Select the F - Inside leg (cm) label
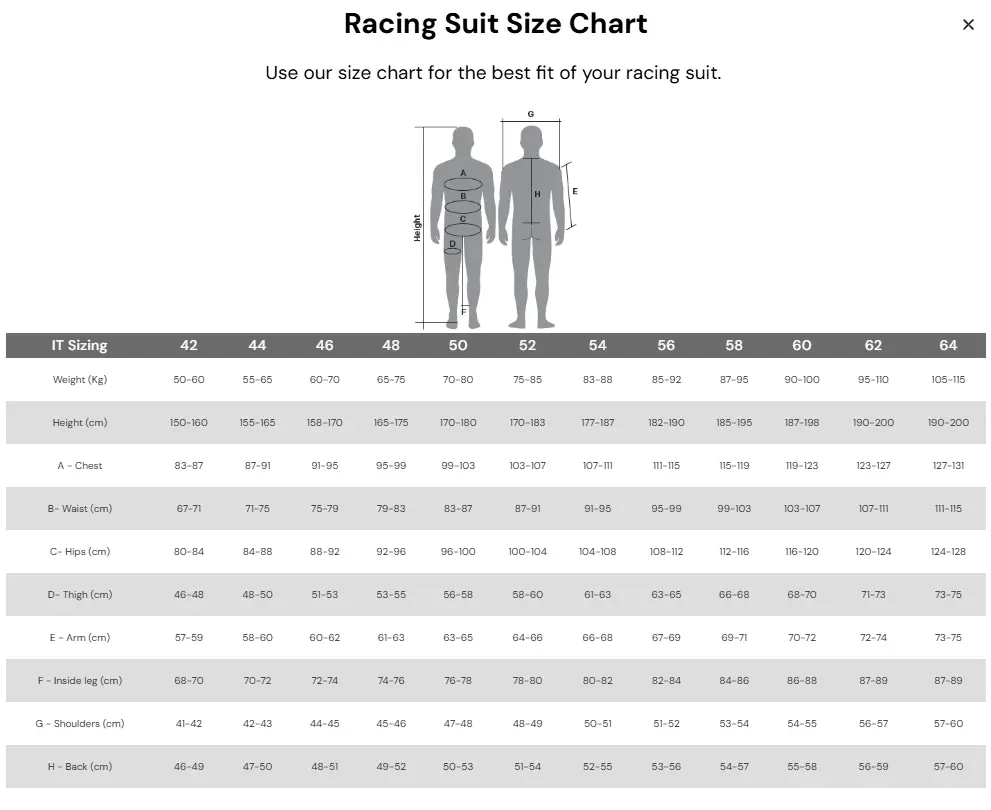991x810 pixels. (x=80, y=681)
